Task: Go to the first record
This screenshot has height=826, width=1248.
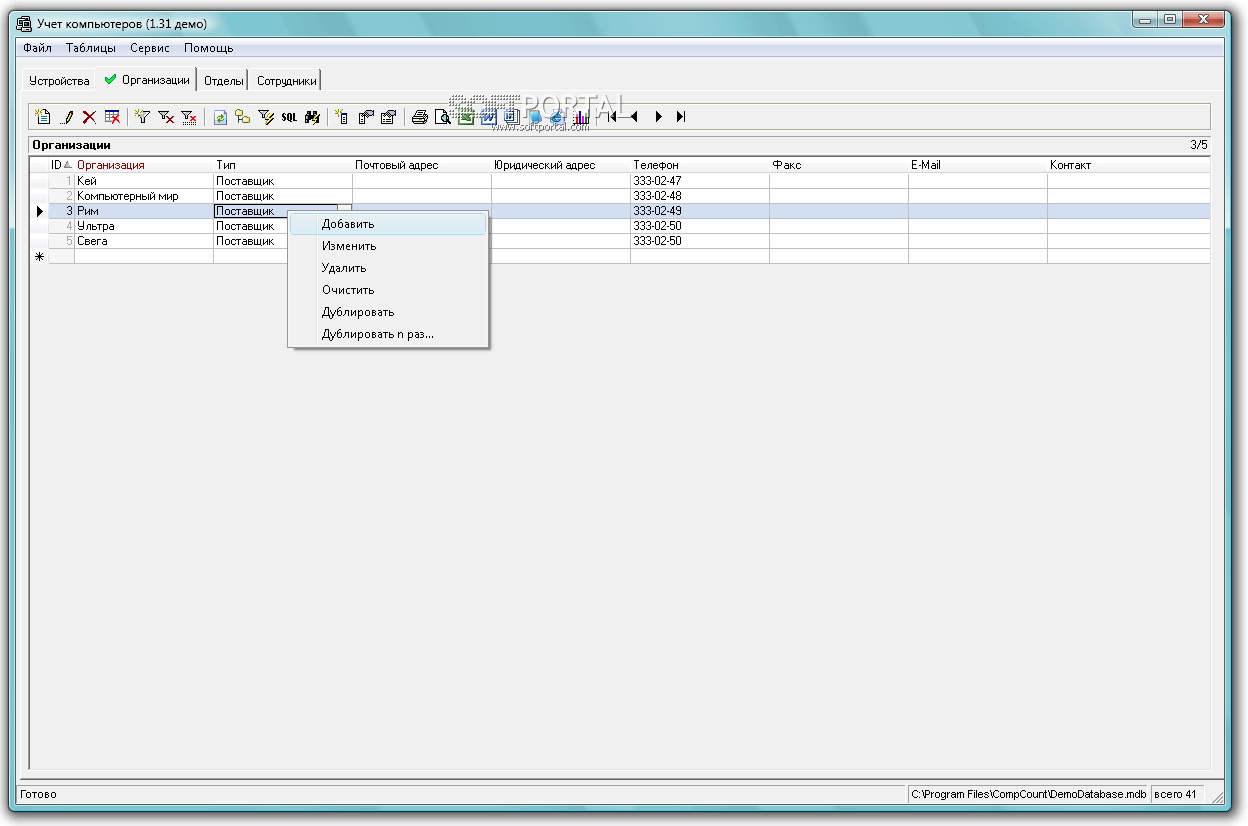Action: 612,117
